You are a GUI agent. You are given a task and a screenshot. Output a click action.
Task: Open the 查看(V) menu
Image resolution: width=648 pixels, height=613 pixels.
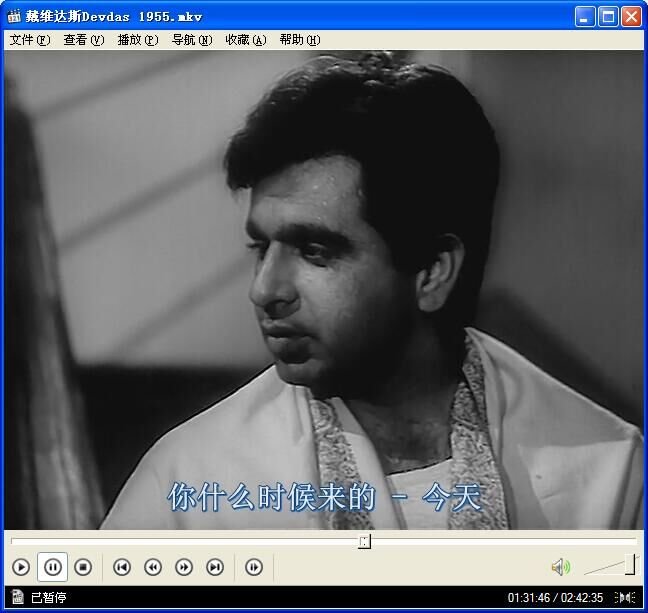pos(83,40)
